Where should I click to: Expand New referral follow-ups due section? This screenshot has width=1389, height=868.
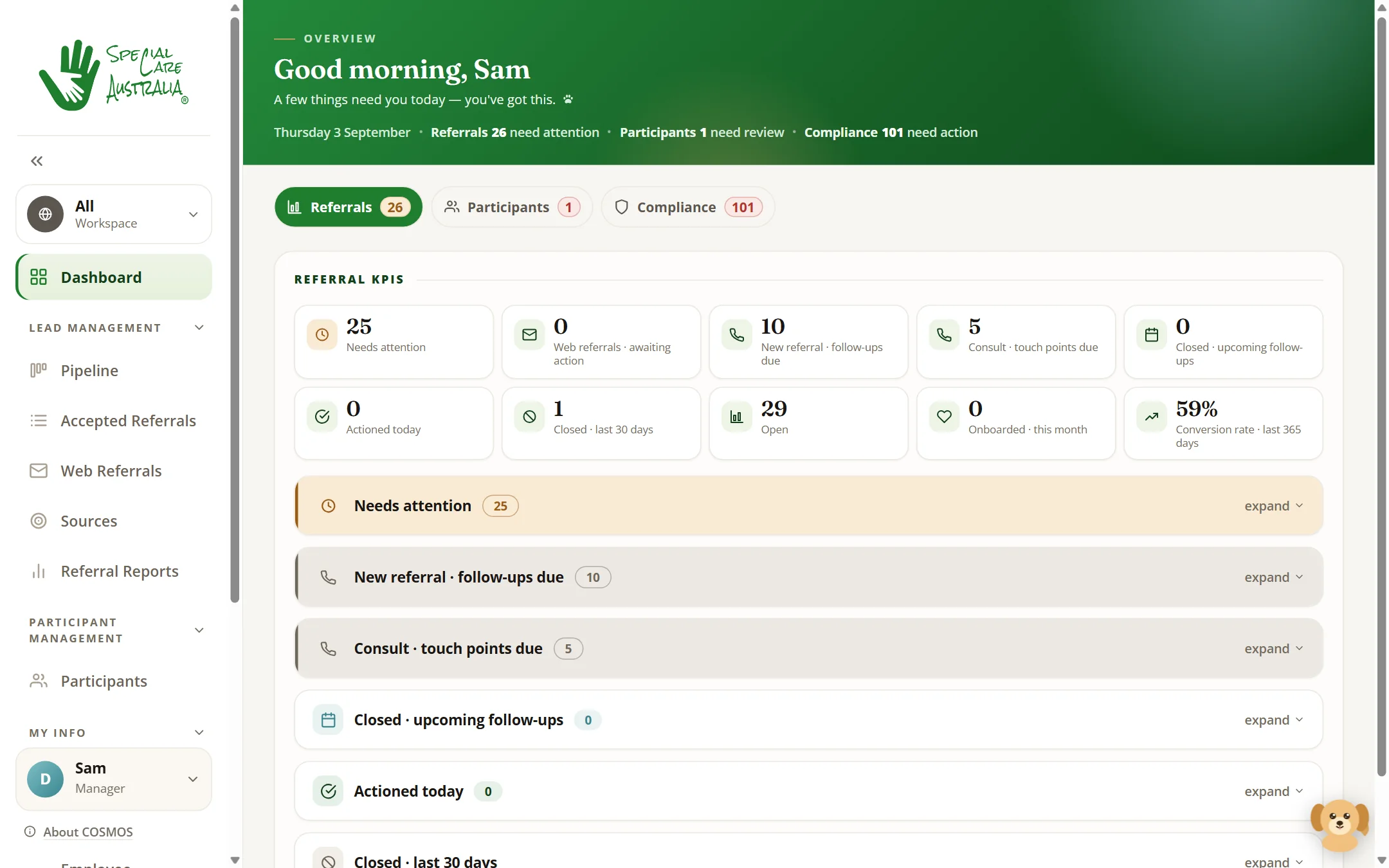click(1273, 577)
